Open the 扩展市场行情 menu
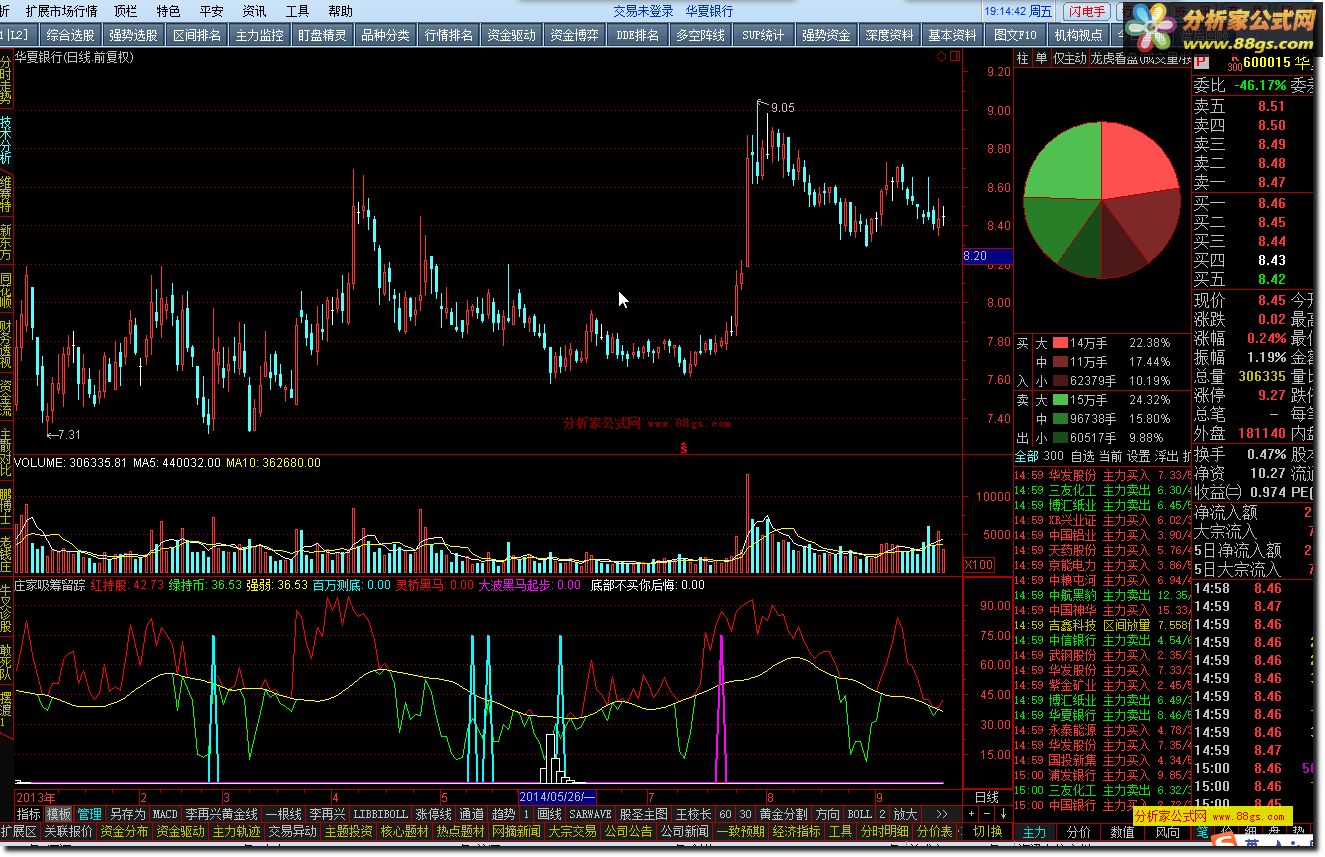Screen dimensions: 1325x857 61,11
